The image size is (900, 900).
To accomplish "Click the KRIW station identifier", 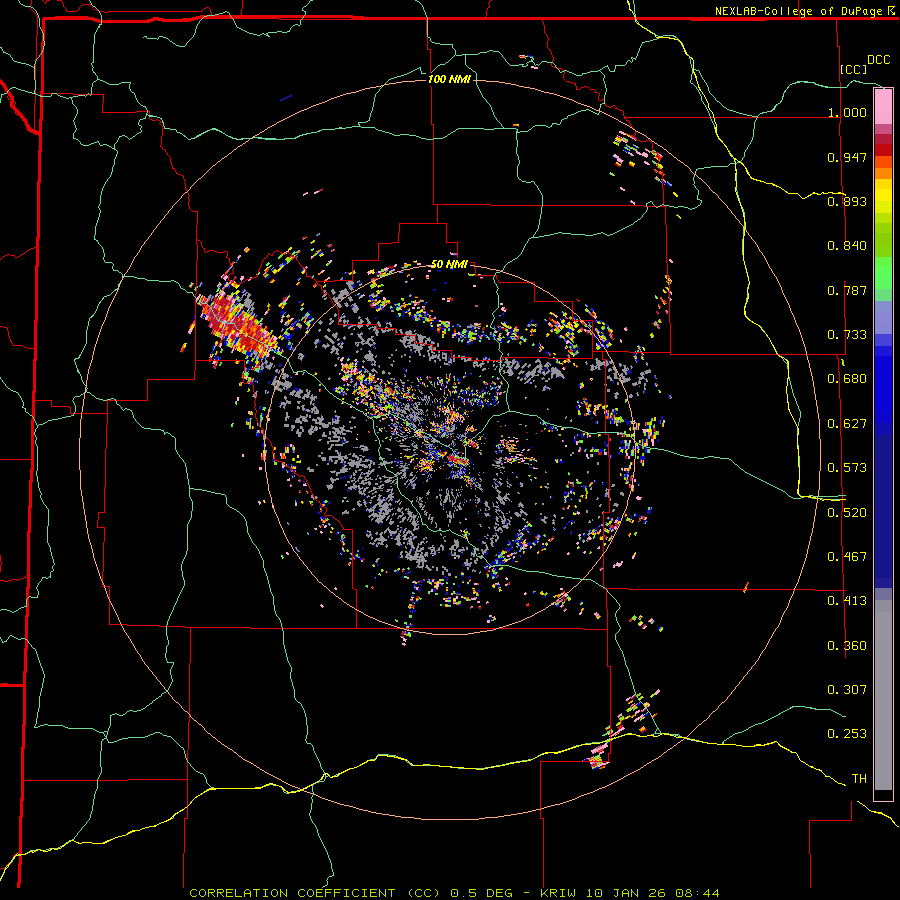I will pyautogui.click(x=558, y=893).
